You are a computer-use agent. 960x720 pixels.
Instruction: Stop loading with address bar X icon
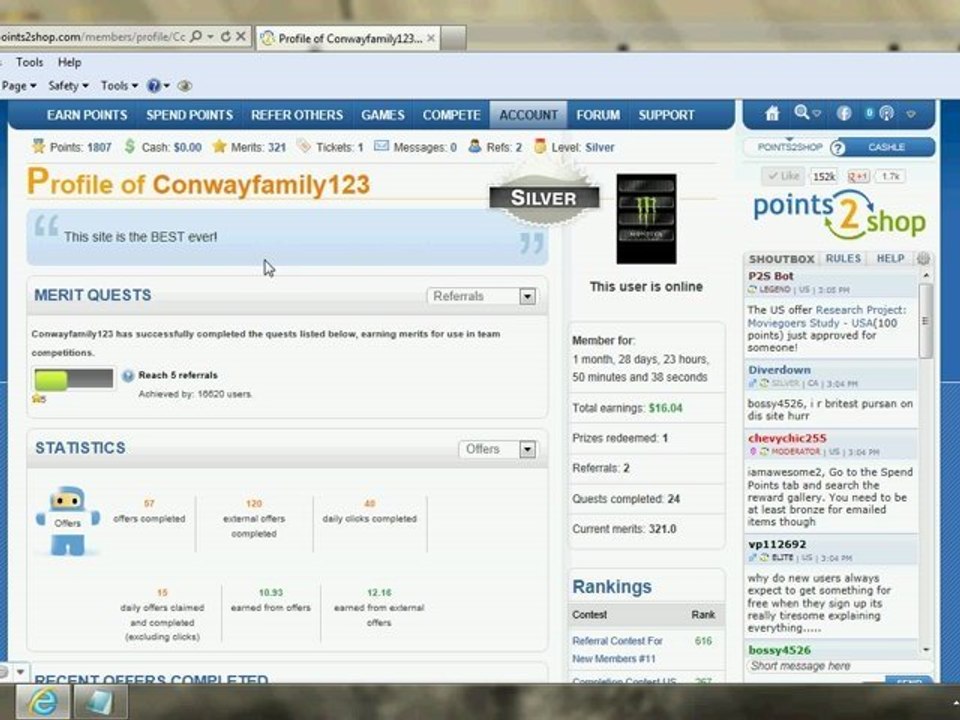pyautogui.click(x=241, y=37)
